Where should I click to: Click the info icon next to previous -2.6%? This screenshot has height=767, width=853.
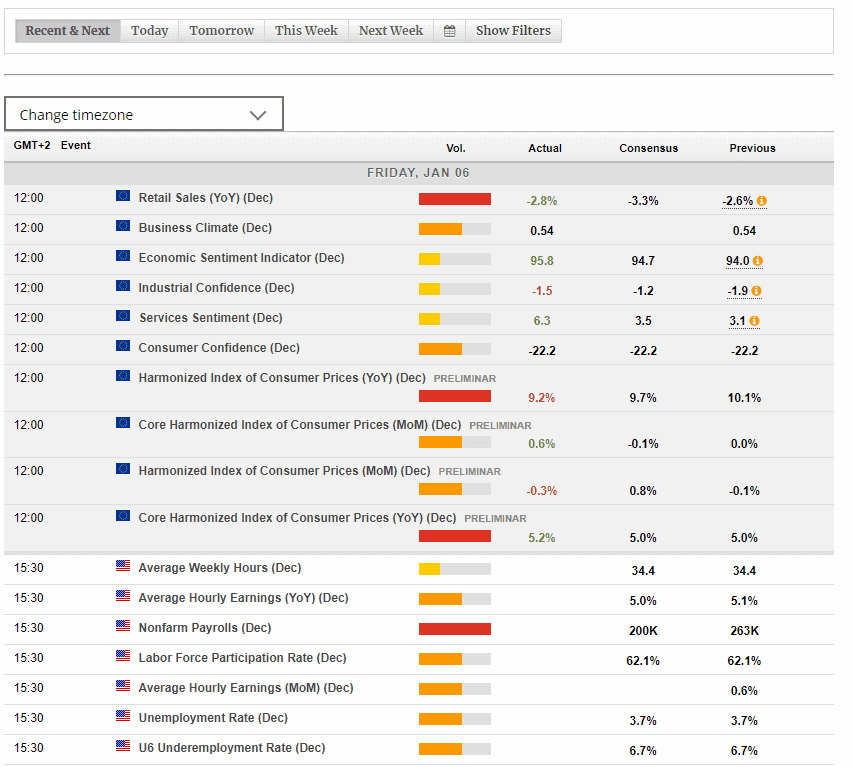click(x=761, y=201)
